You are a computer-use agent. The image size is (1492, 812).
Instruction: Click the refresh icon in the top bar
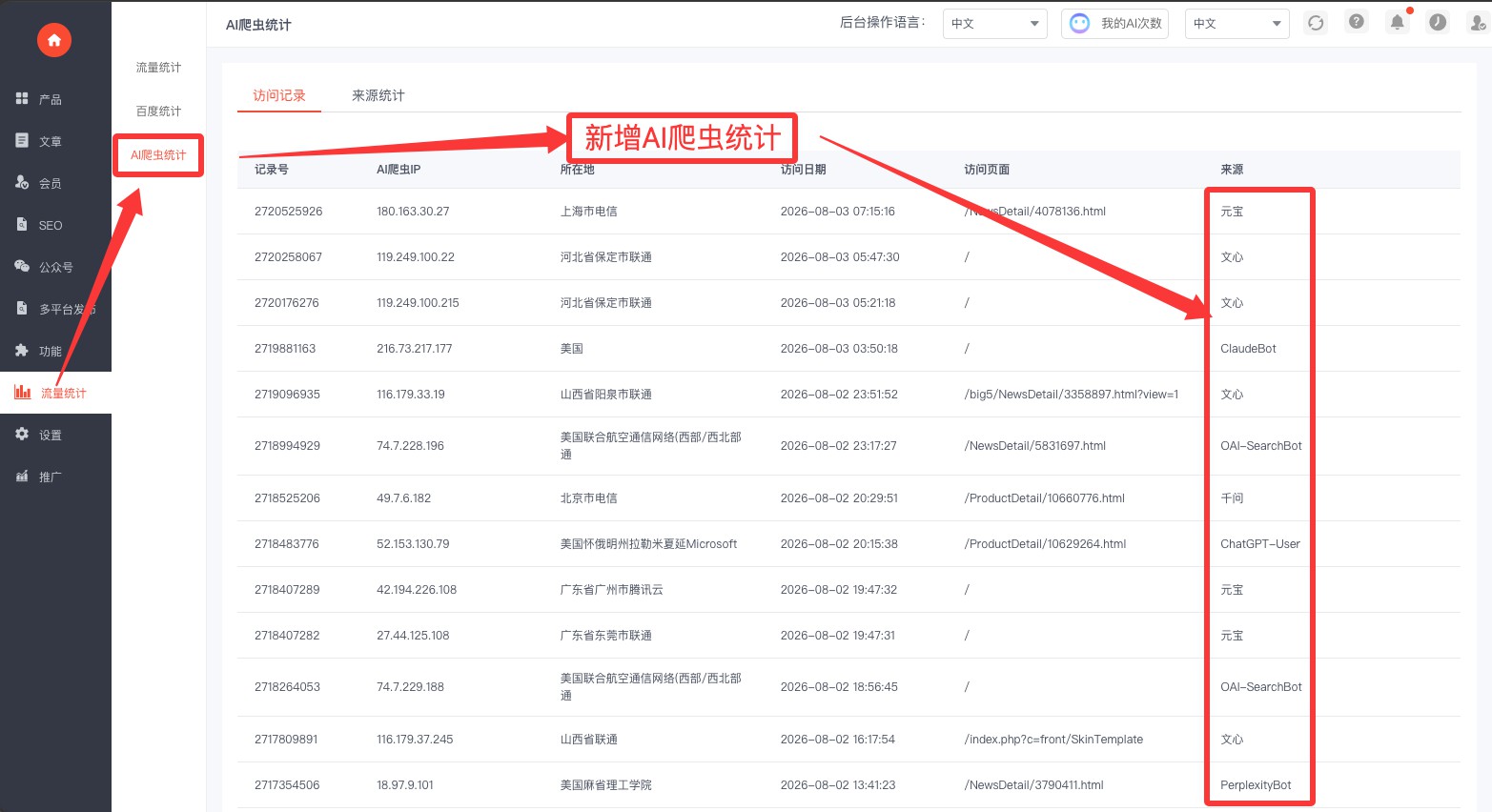point(1316,23)
